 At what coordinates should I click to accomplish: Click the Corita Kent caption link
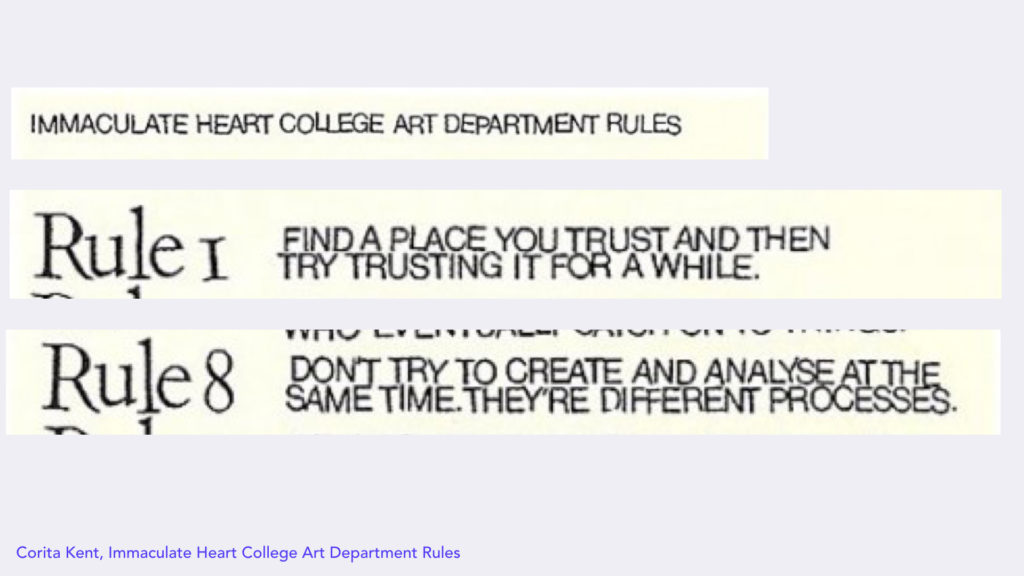pos(238,552)
